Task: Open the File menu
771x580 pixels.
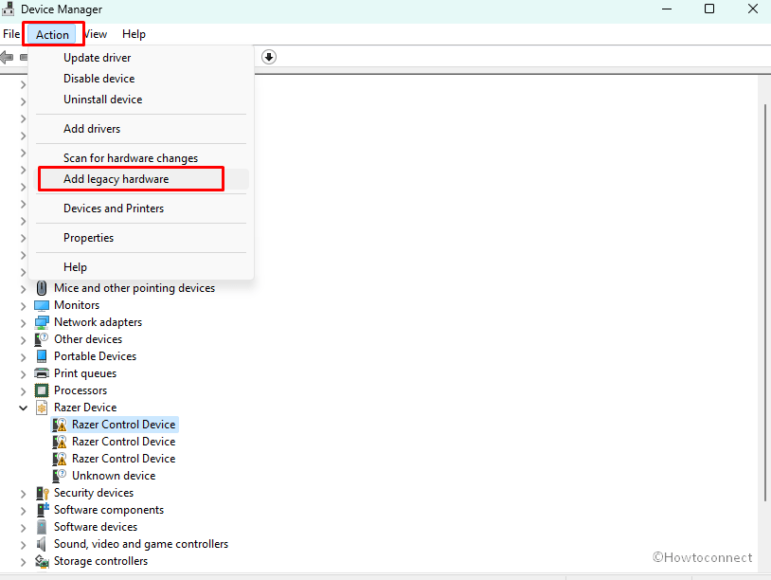Action: [11, 34]
